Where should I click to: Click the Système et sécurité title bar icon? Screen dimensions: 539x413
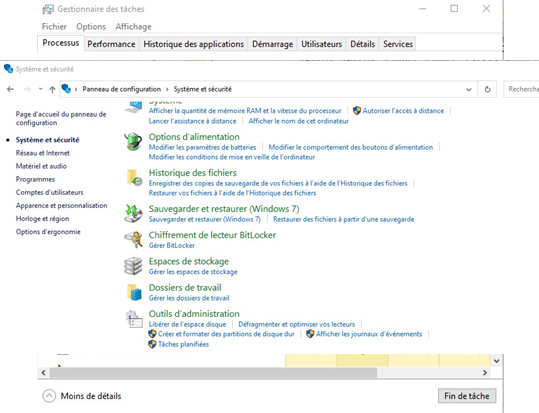pos(8,69)
